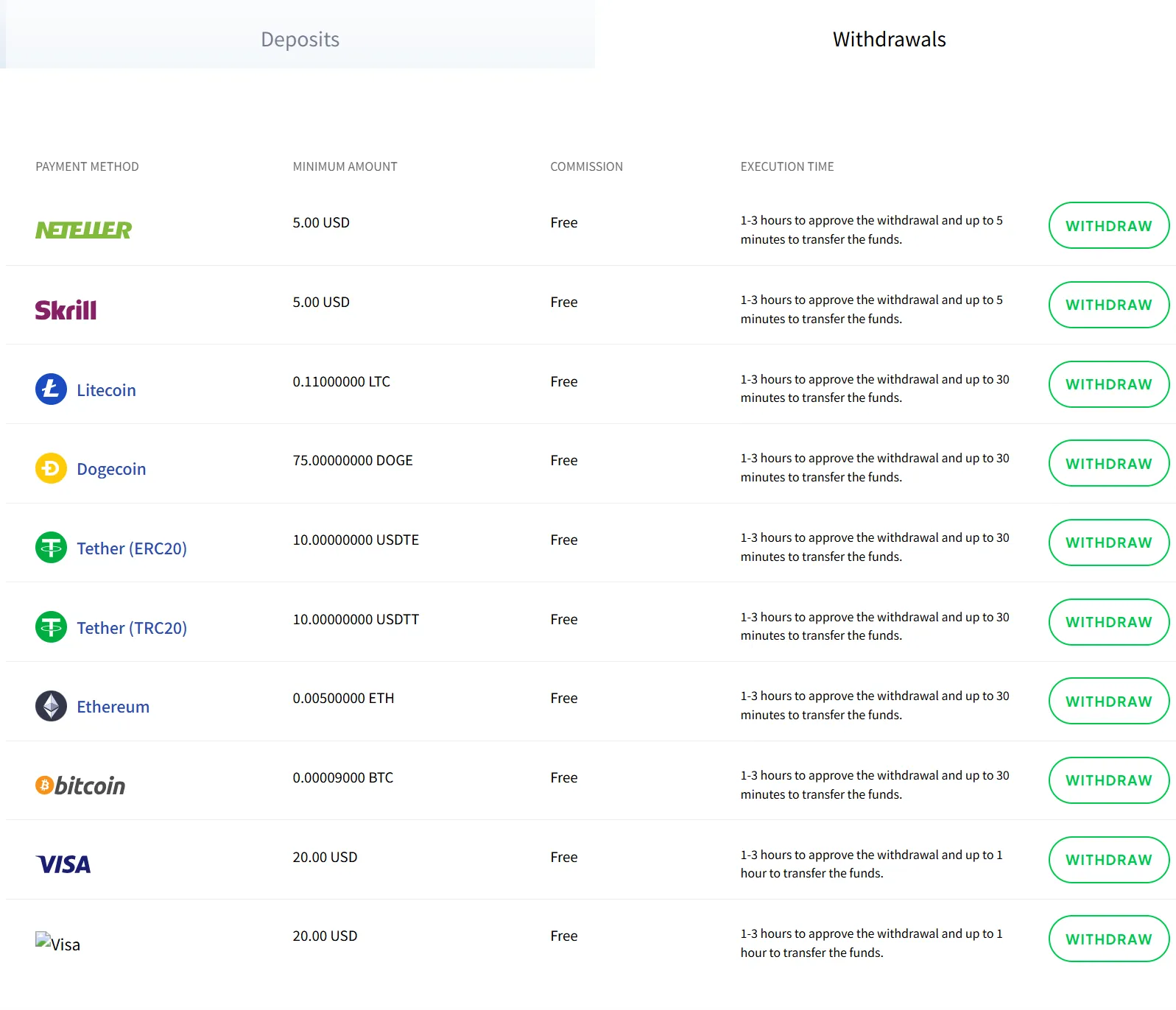Click the Tether (TRC20) coin icon
Viewport: 1176px width, 1010px height.
click(x=51, y=626)
